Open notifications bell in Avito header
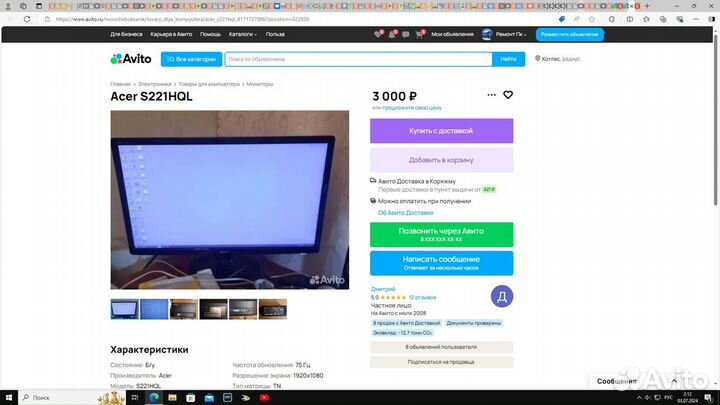The height and width of the screenshot is (405, 720). [392, 34]
